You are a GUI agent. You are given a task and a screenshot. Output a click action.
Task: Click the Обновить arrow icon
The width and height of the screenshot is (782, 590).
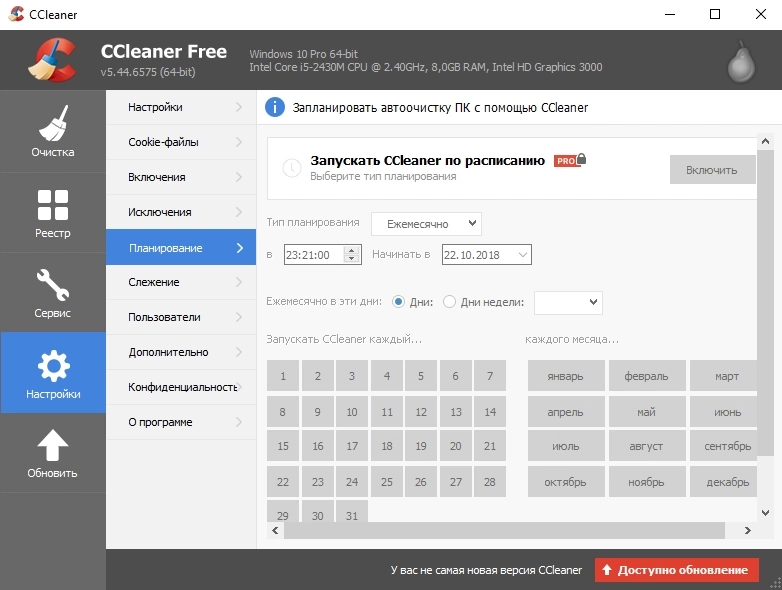[x=52, y=445]
